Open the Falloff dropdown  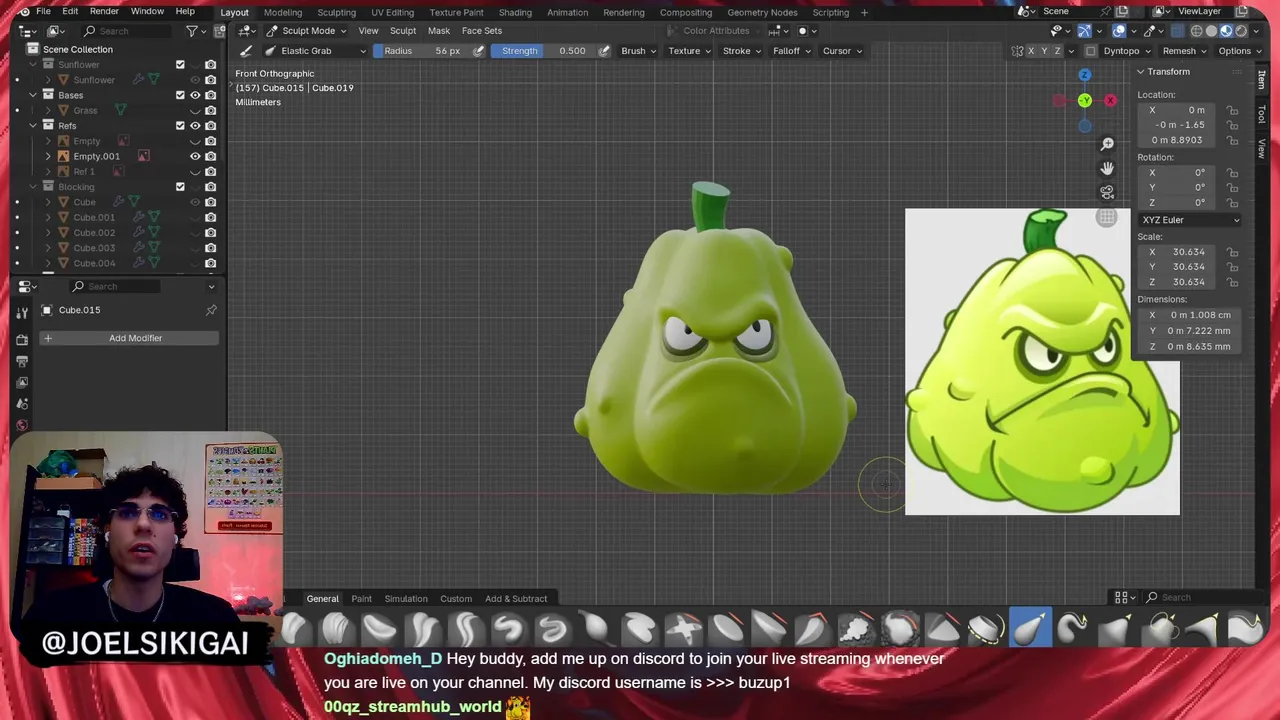click(x=791, y=51)
